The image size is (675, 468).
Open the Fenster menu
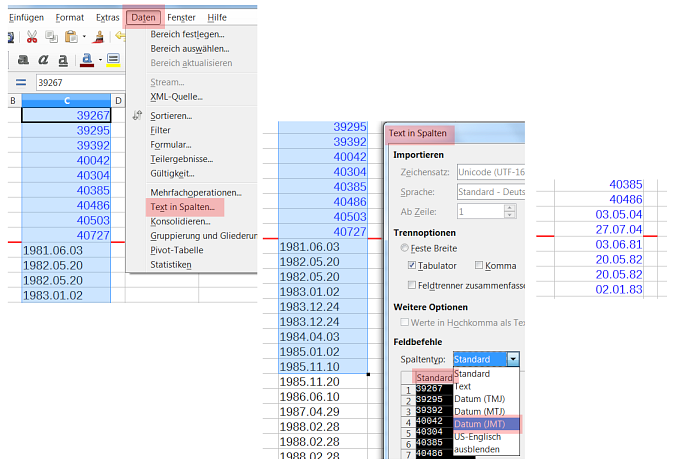[181, 18]
